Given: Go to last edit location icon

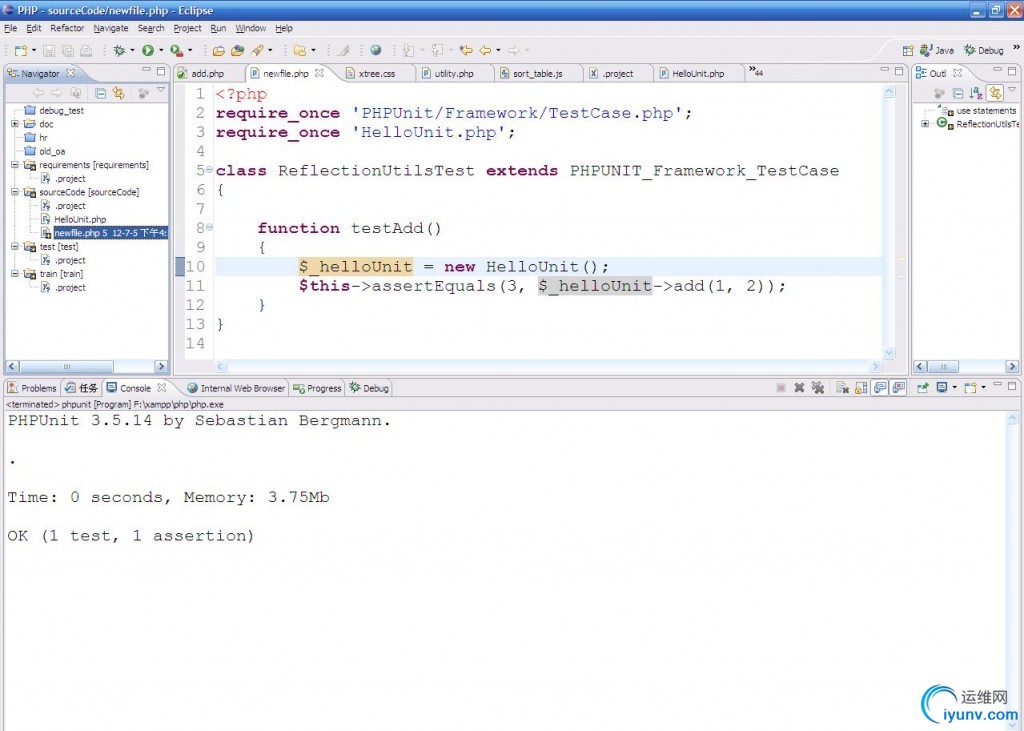Looking at the screenshot, I should [x=466, y=50].
